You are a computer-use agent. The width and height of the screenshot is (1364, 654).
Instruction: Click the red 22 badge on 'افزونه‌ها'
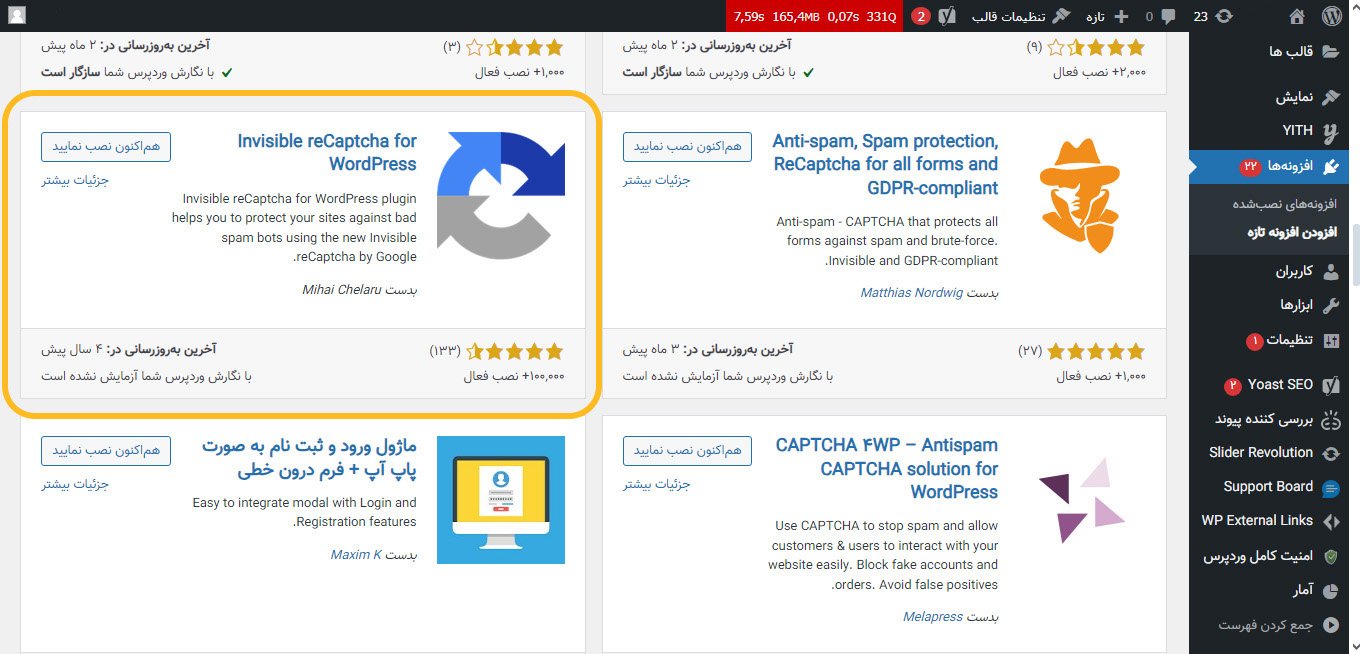point(1251,166)
